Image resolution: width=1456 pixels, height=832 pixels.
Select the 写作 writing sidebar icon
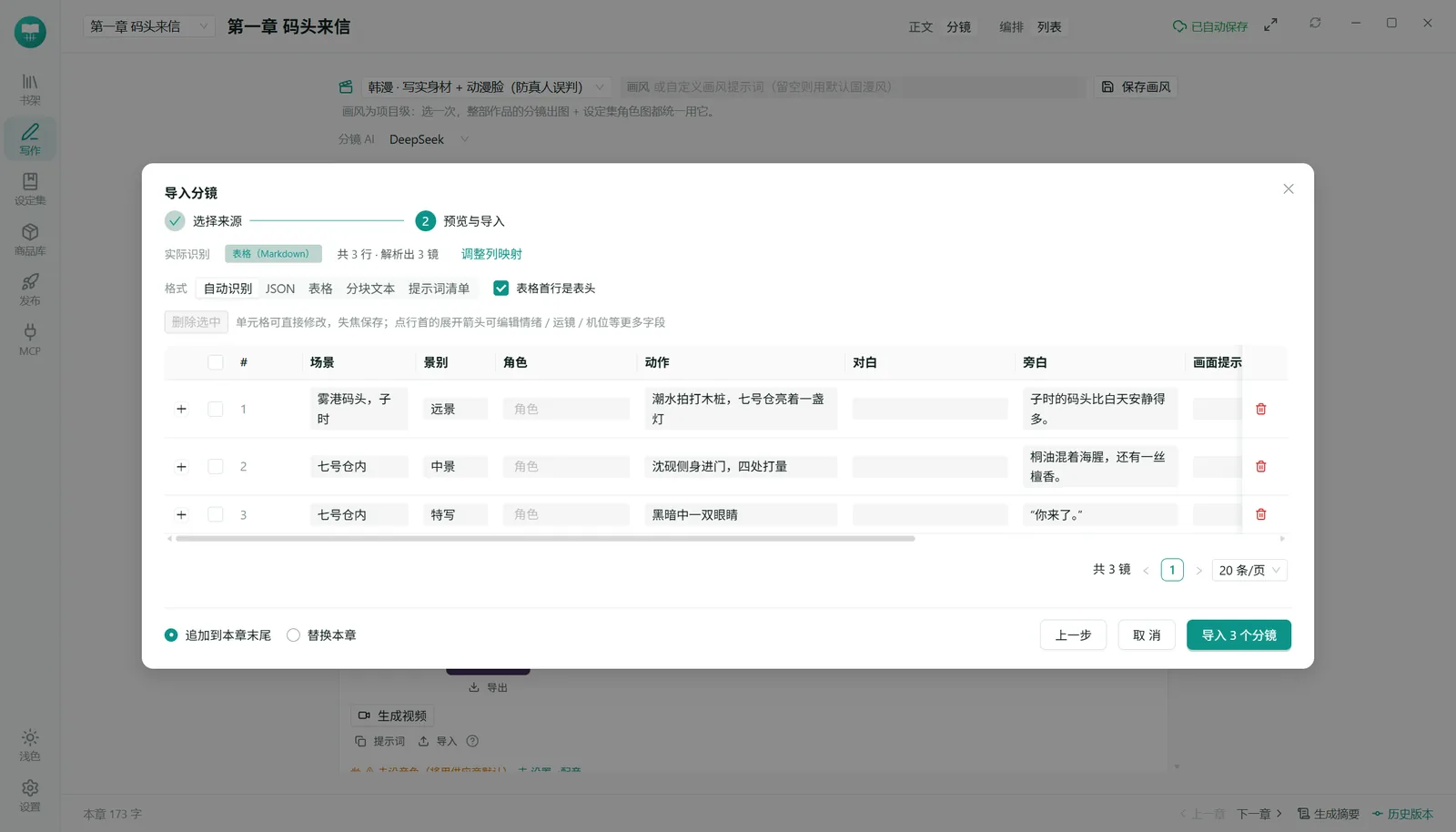pyautogui.click(x=30, y=138)
